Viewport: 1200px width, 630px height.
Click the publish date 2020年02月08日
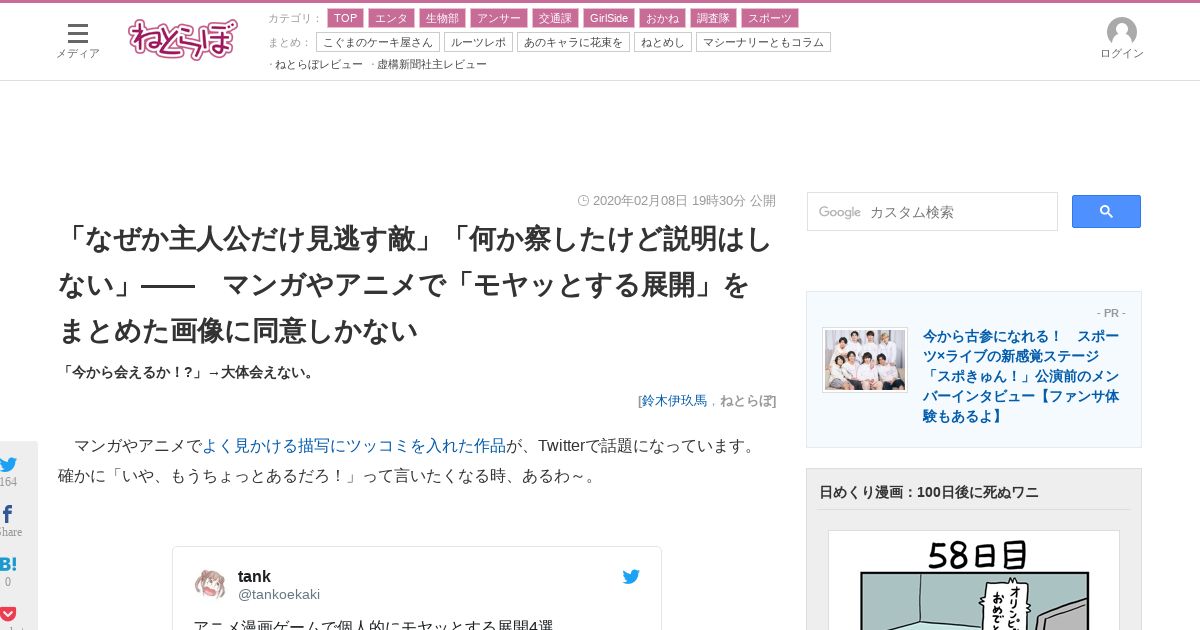pyautogui.click(x=684, y=200)
